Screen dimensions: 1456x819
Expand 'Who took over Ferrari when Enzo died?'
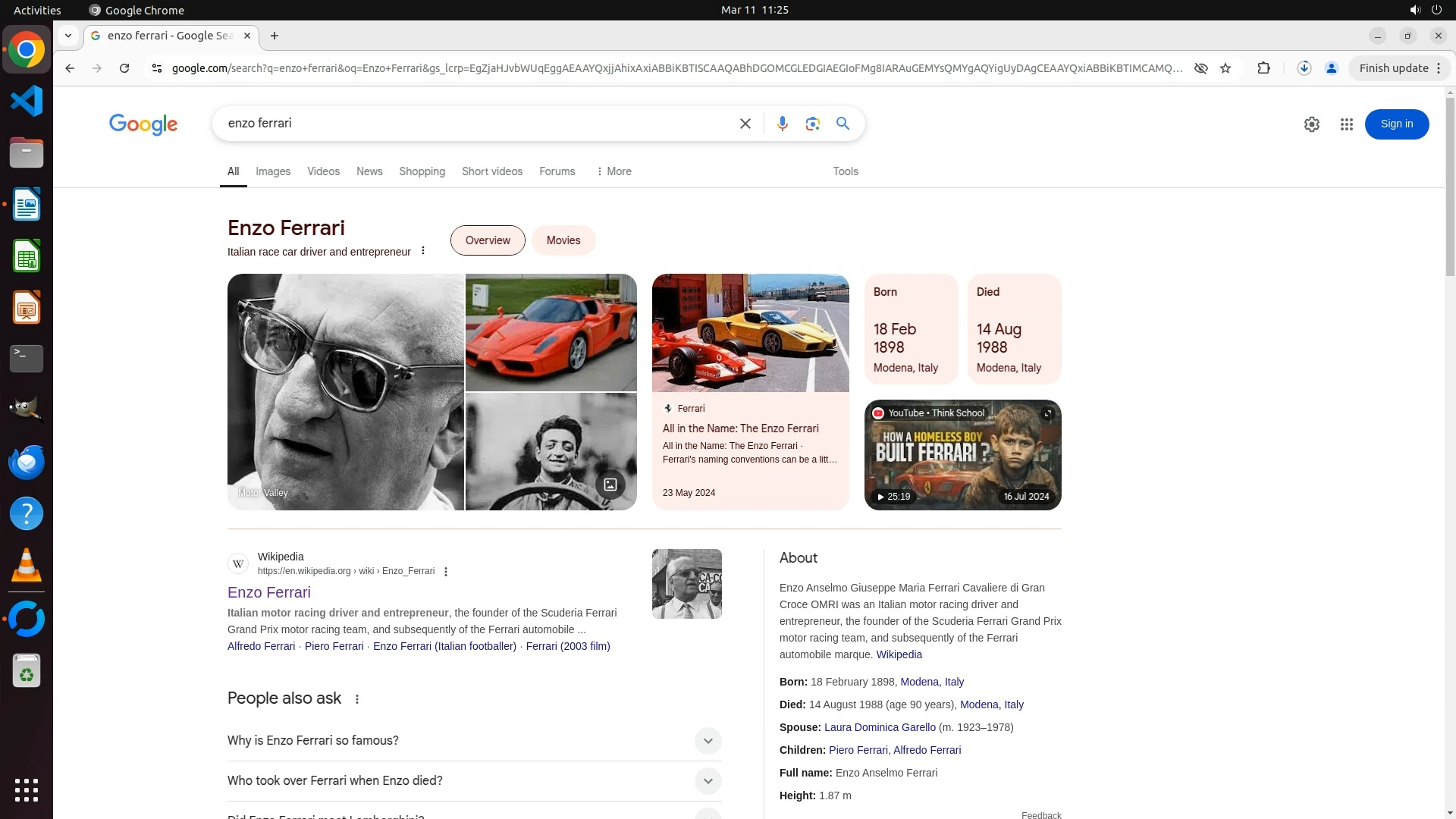tap(707, 781)
